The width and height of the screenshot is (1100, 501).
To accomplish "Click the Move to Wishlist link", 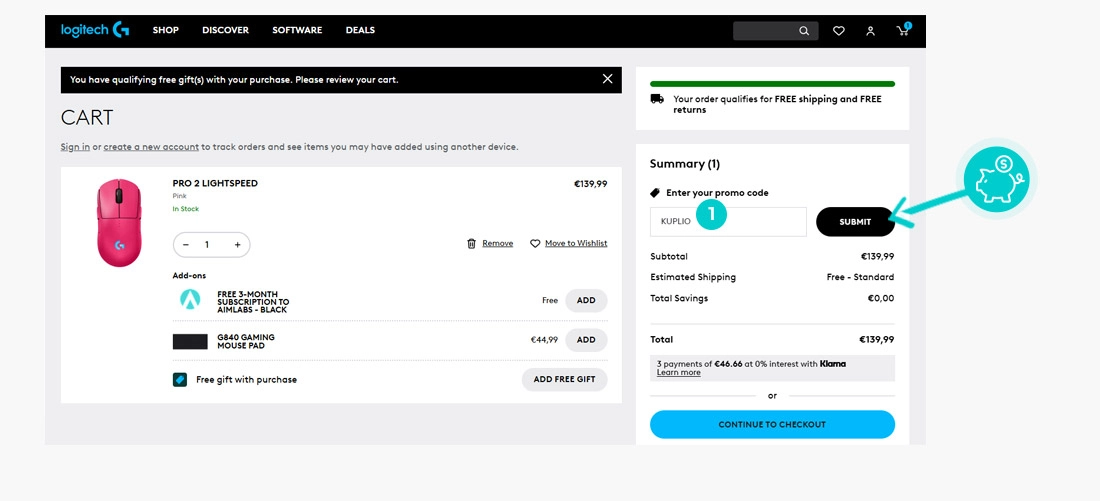I will (576, 243).
